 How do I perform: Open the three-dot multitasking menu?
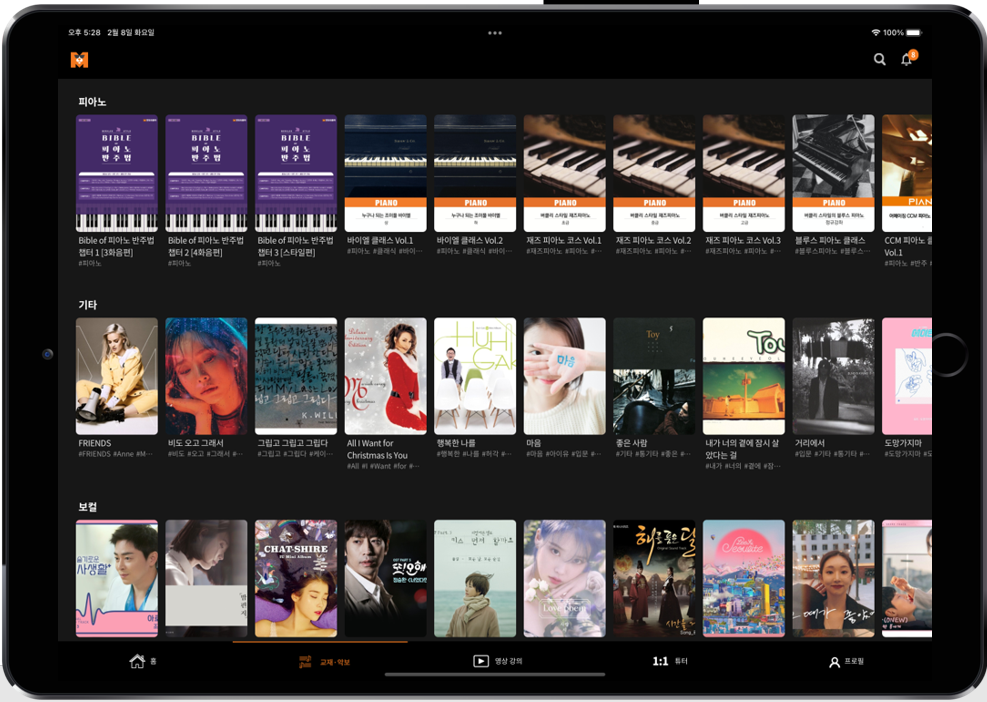[495, 33]
